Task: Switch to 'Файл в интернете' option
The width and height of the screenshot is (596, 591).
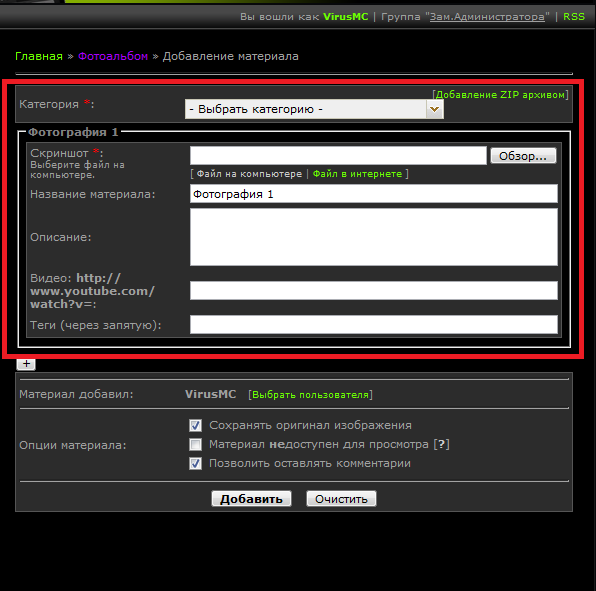Action: (x=357, y=174)
